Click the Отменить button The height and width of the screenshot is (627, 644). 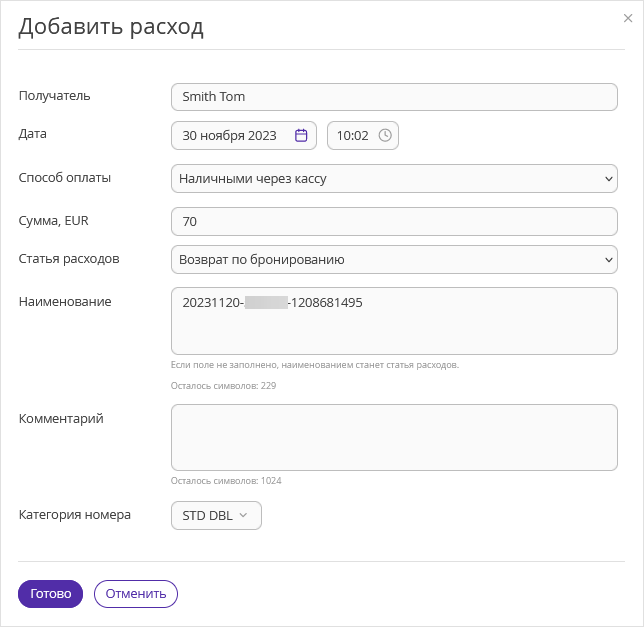(136, 594)
